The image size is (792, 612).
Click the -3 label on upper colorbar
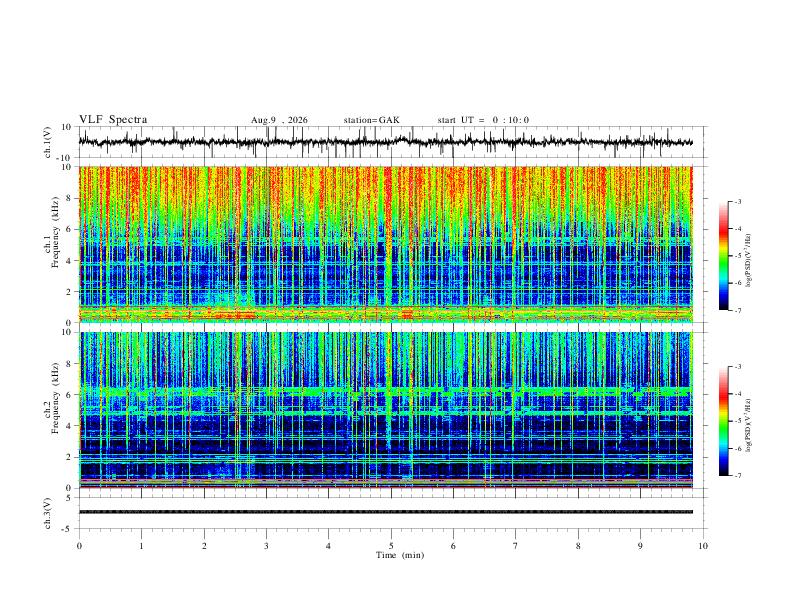pyautogui.click(x=738, y=201)
